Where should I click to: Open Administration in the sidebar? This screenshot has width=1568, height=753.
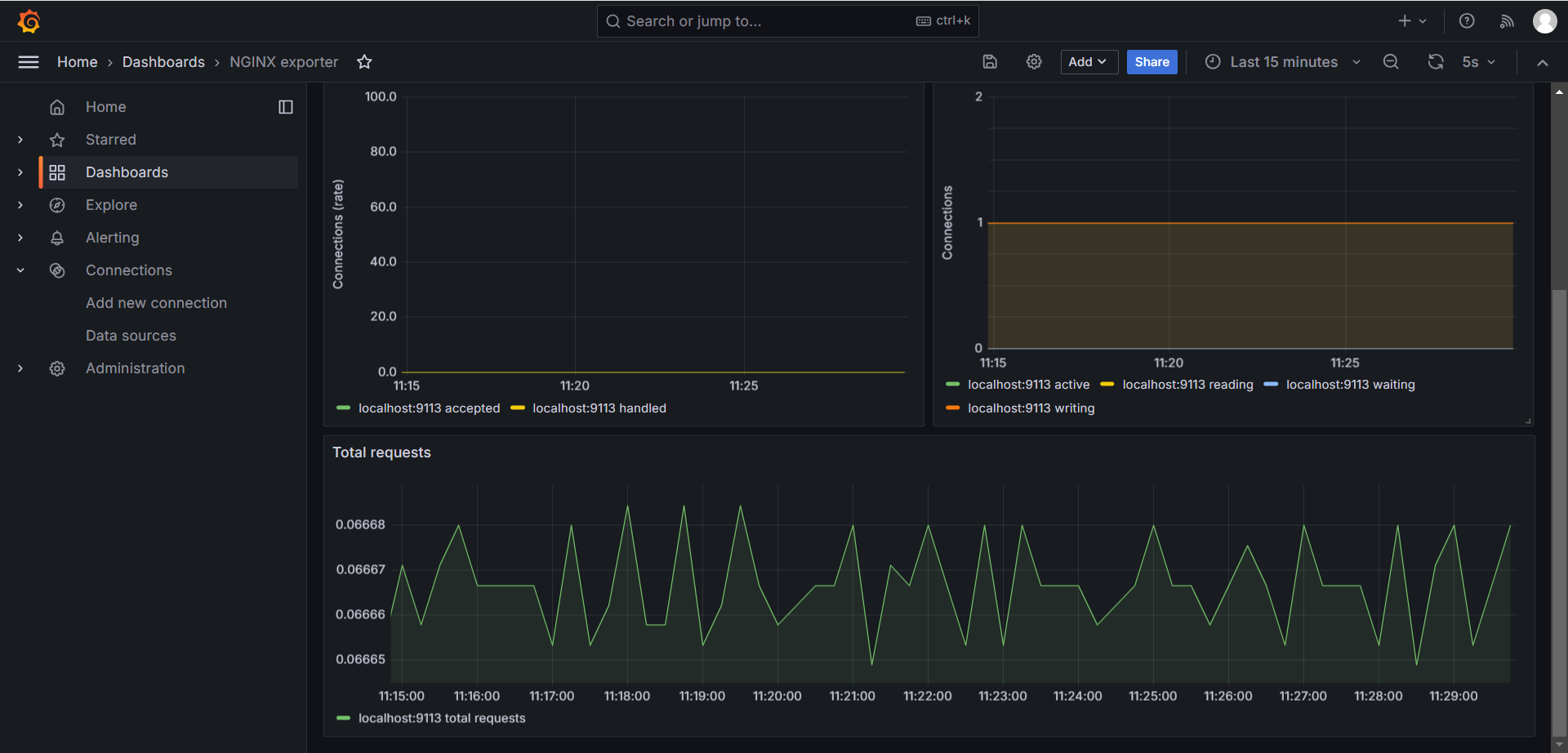pyautogui.click(x=135, y=368)
